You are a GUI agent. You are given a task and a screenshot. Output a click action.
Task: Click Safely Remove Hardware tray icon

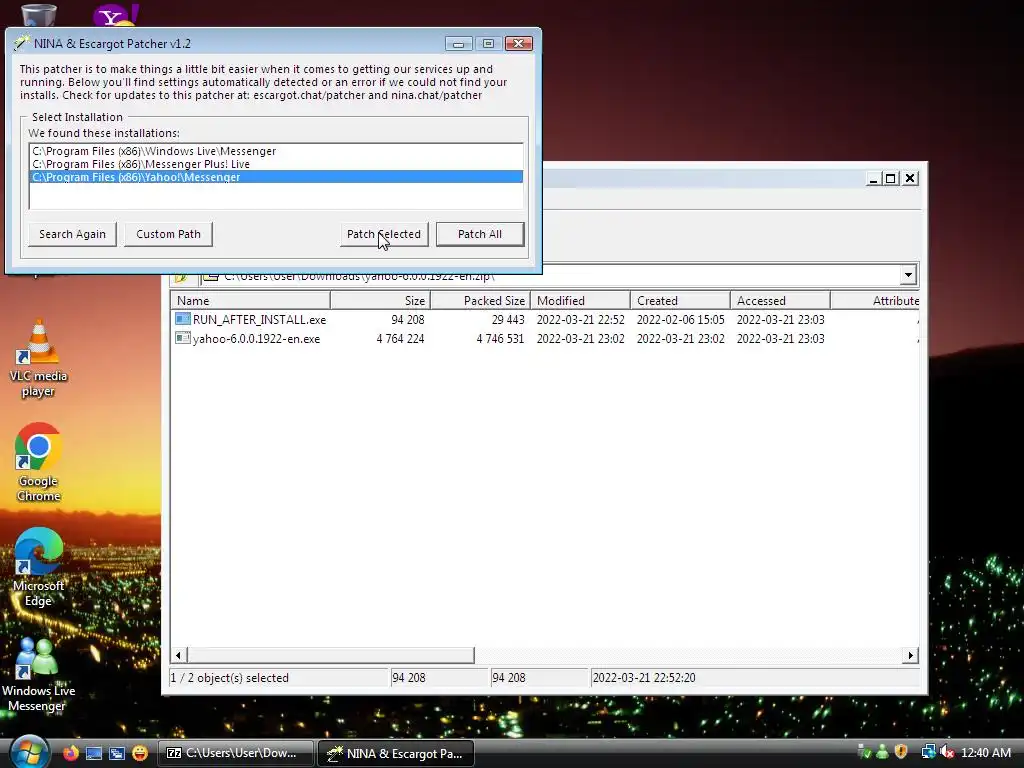click(x=863, y=752)
